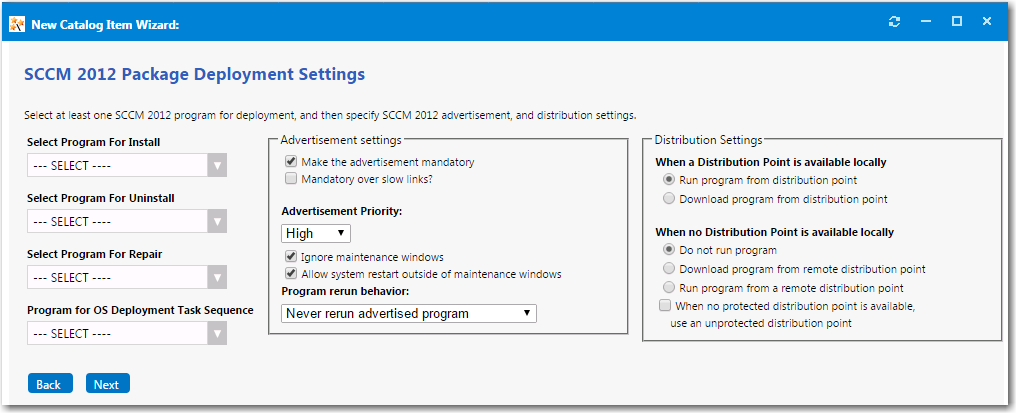The height and width of the screenshot is (413, 1016).
Task: Choose Run program from a remote distribution point
Action: pos(669,288)
